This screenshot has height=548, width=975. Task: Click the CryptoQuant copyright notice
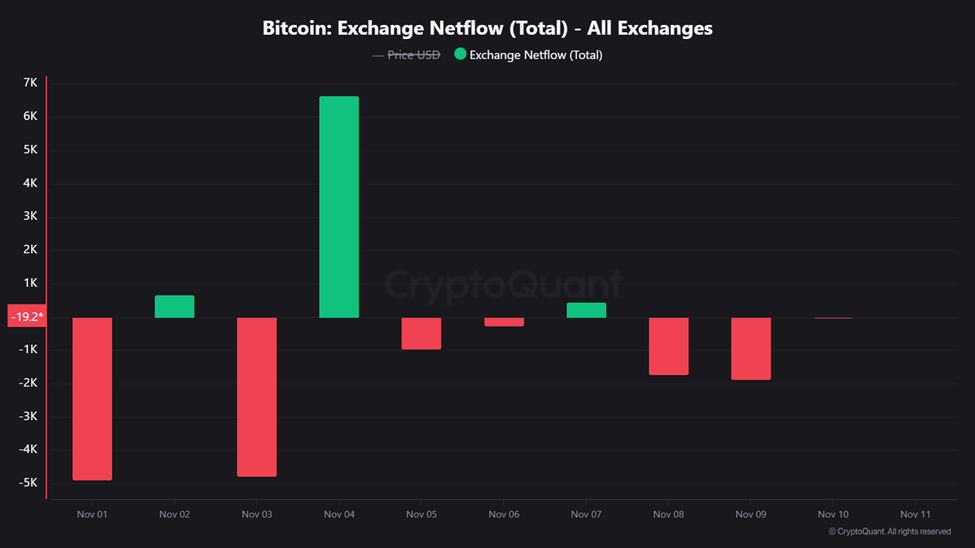889,532
